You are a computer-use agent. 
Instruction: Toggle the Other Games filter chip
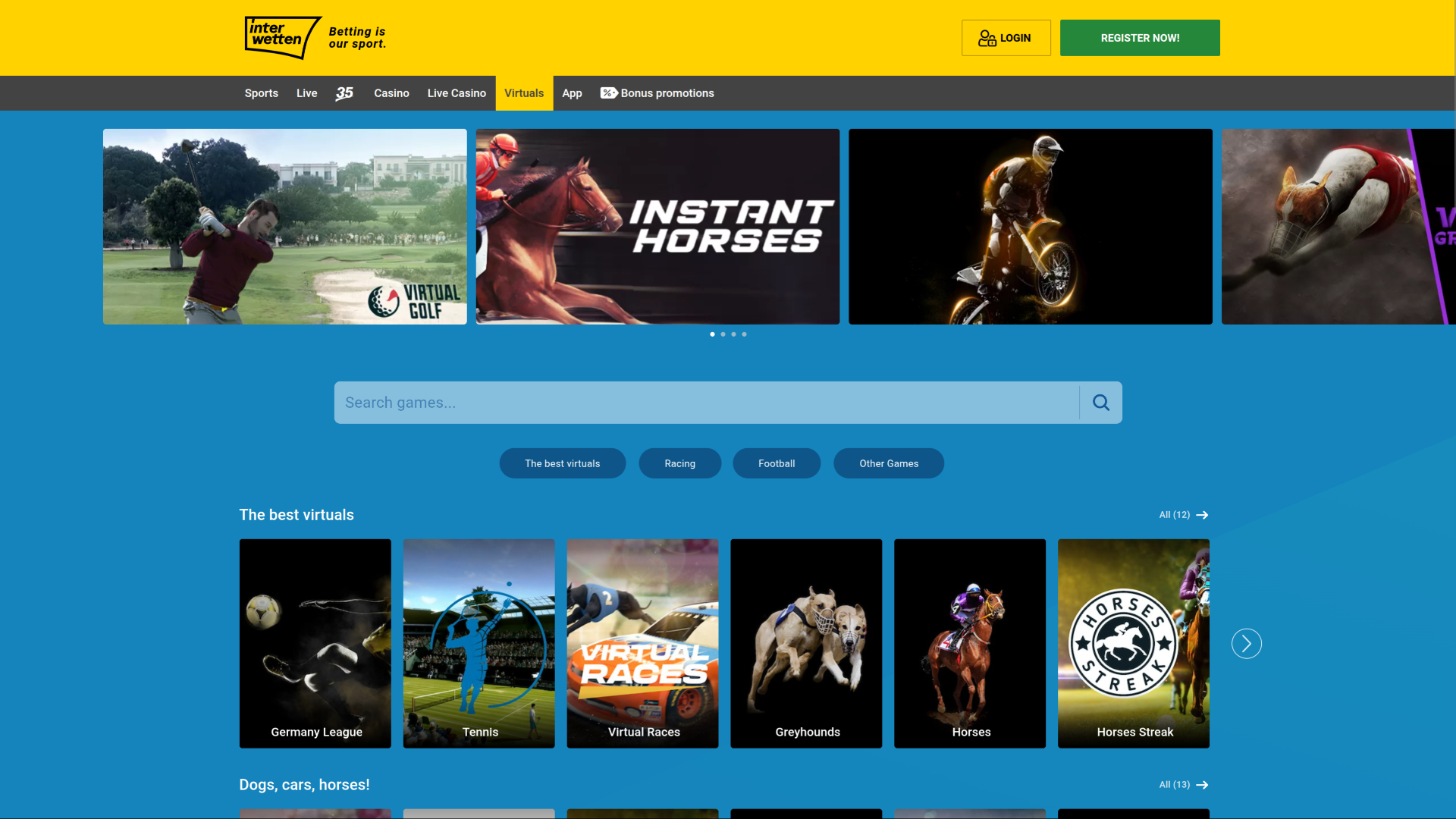click(888, 463)
